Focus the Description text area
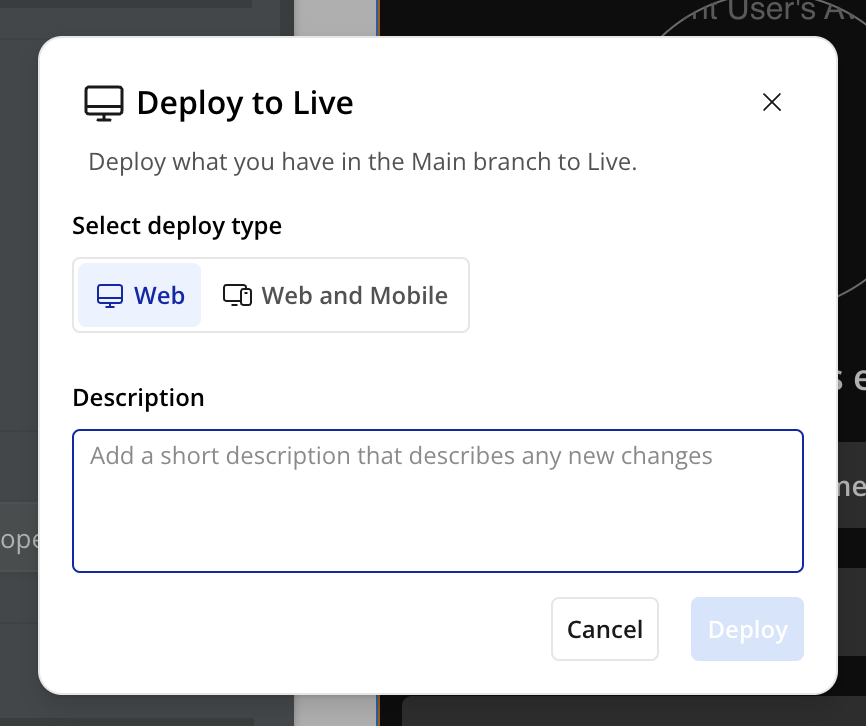 (x=438, y=501)
